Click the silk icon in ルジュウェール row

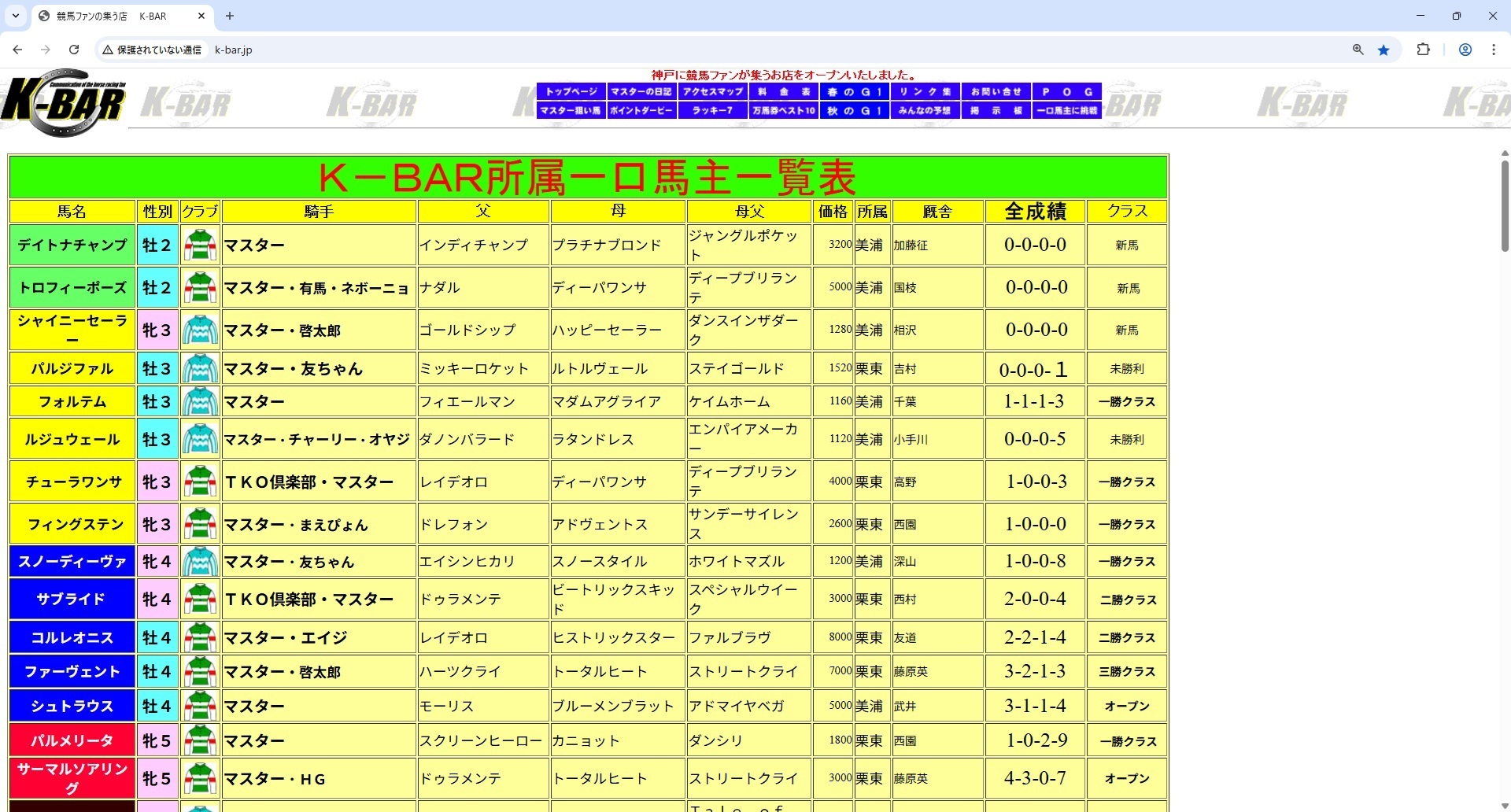pos(200,439)
